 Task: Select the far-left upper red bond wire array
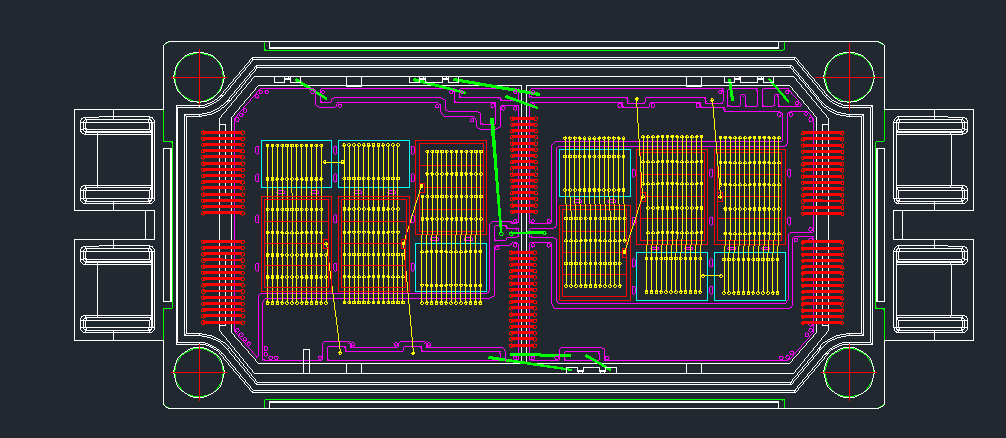[x=223, y=173]
